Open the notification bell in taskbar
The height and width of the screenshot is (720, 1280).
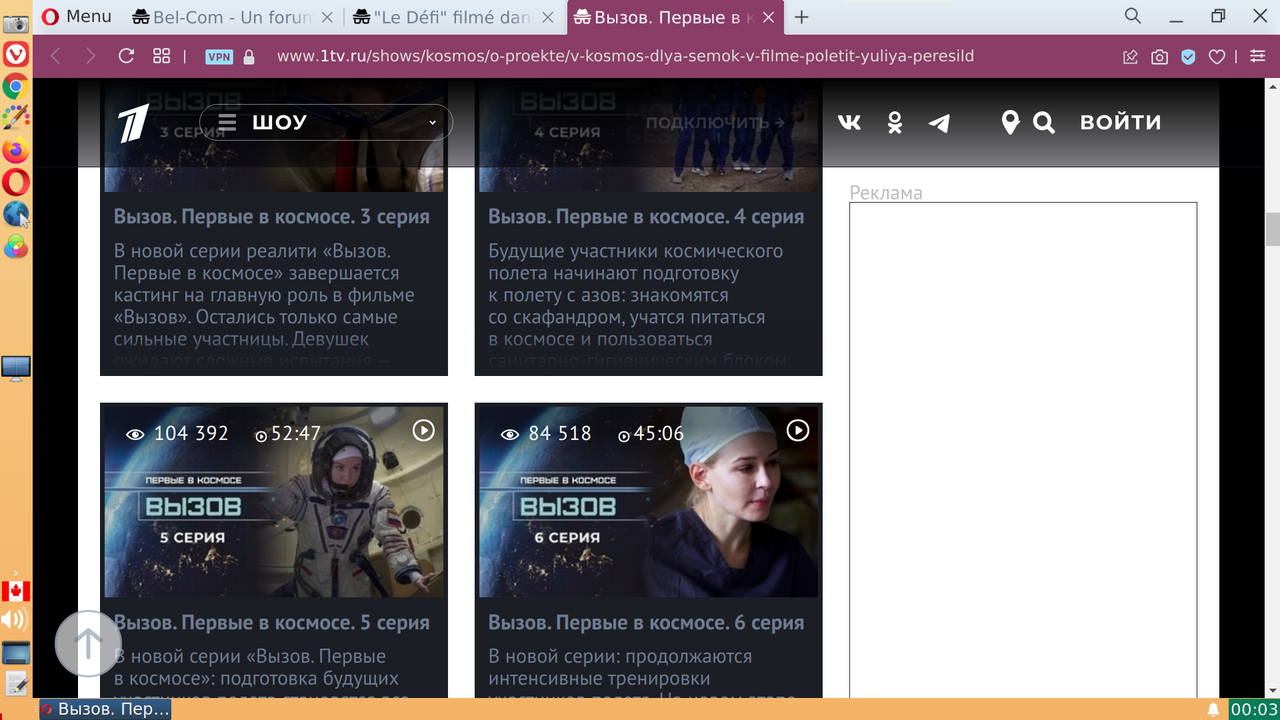click(1213, 709)
